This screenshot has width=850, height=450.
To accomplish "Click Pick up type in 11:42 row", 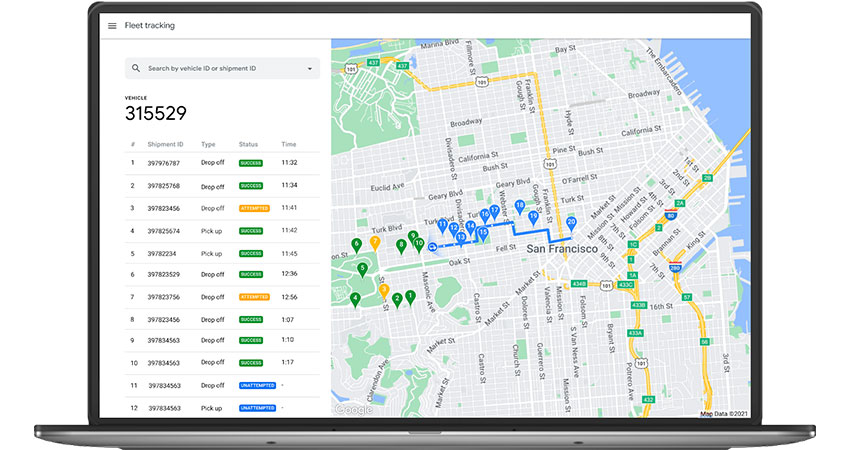I will coord(211,231).
